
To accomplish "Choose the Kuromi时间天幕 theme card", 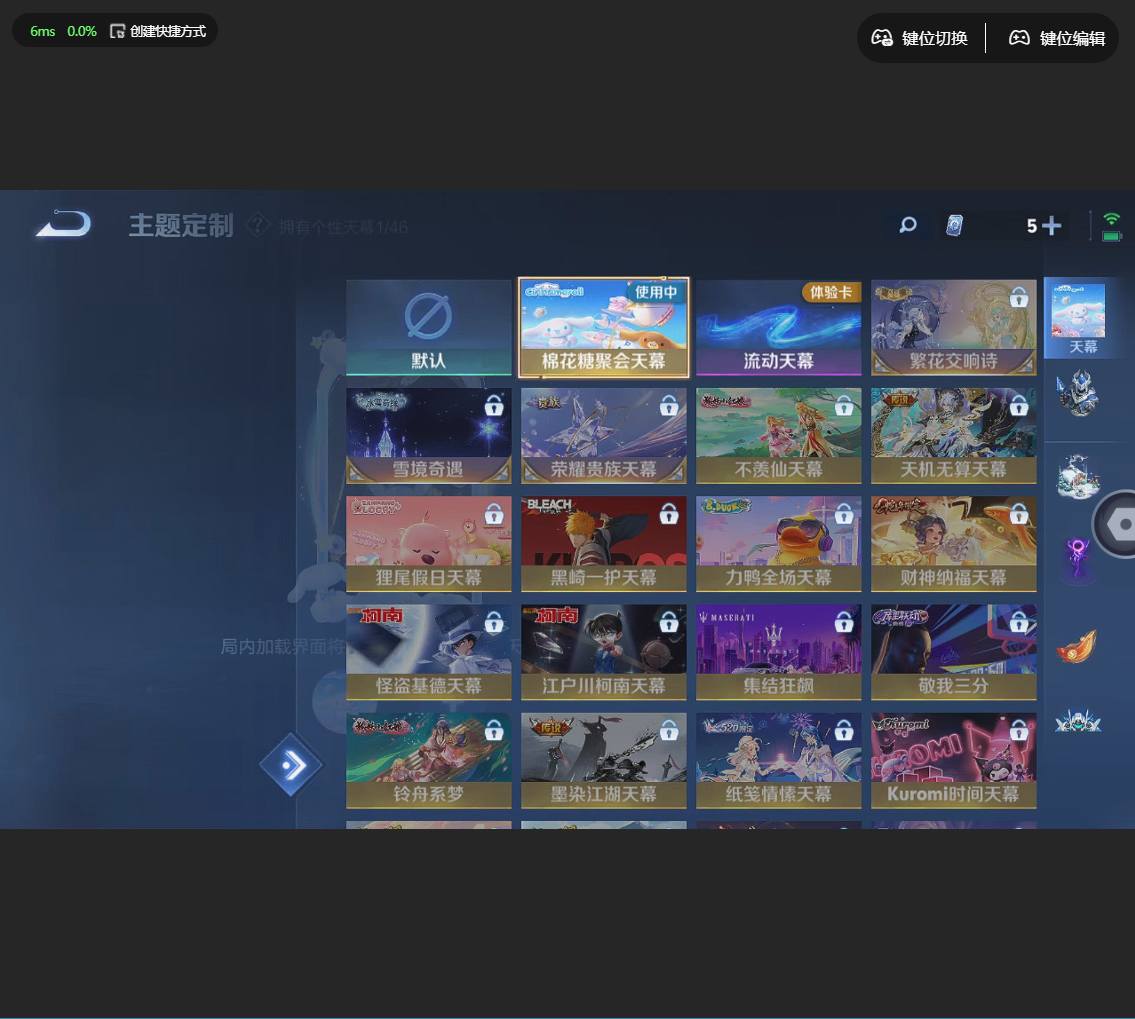I will (954, 761).
